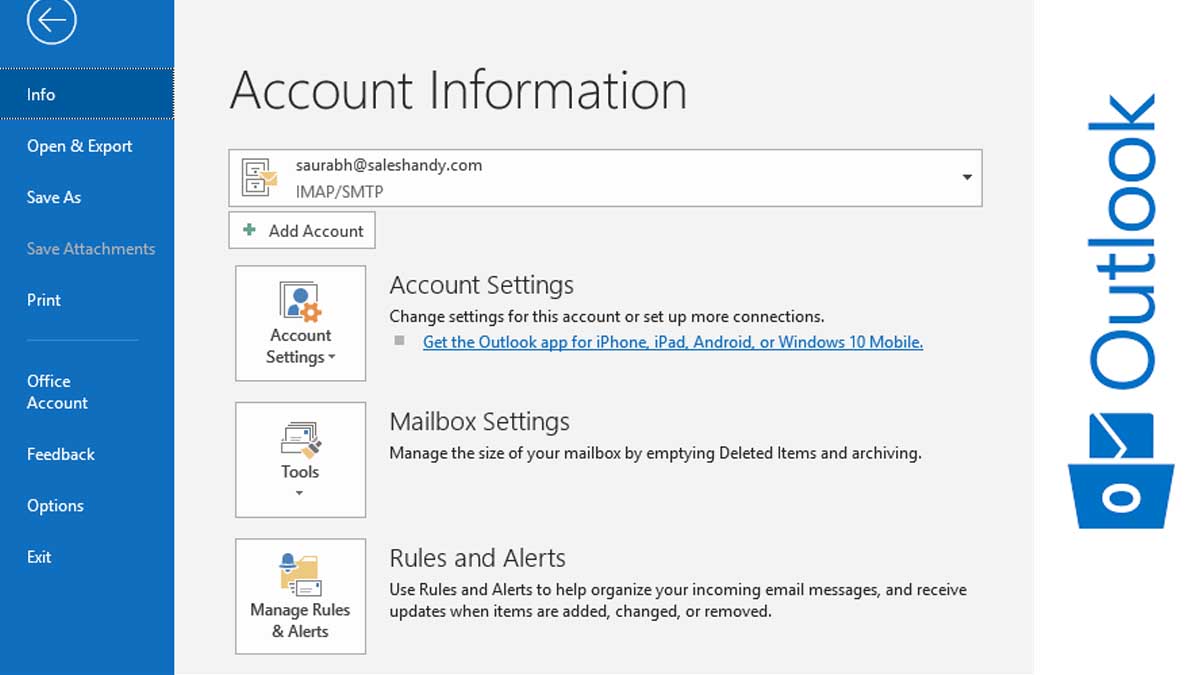This screenshot has width=1200, height=675.
Task: Click the Account Information title
Action: click(458, 91)
